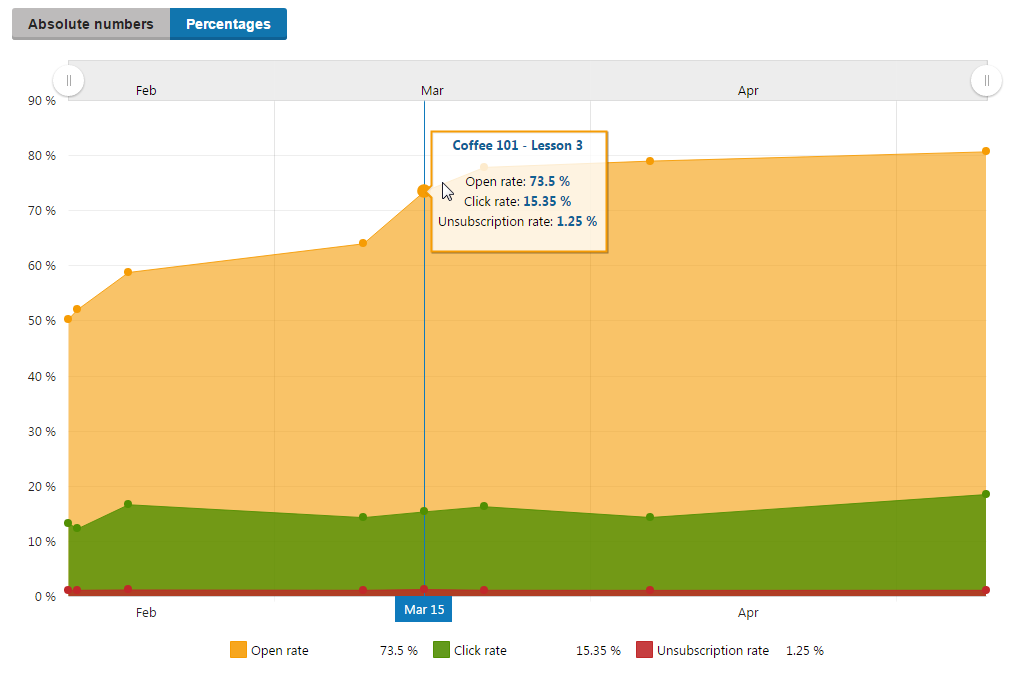Select the Percentages tab
The image size is (1013, 681).
[228, 23]
